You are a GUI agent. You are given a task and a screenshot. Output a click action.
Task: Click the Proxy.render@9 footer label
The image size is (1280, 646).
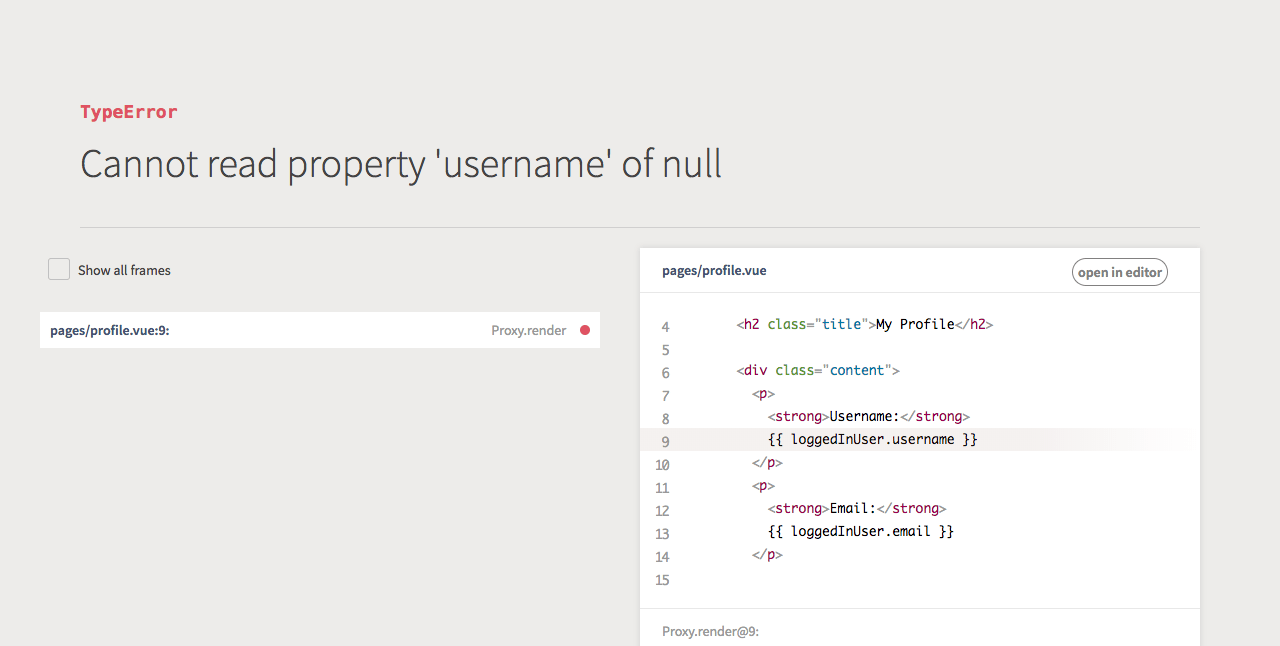[710, 631]
